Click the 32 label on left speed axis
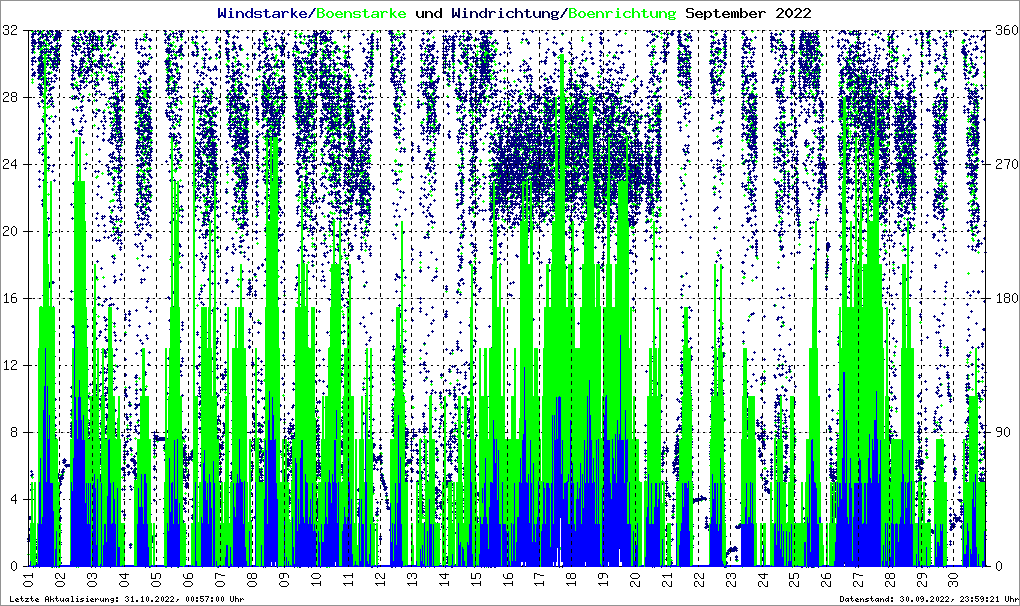 (10, 31)
